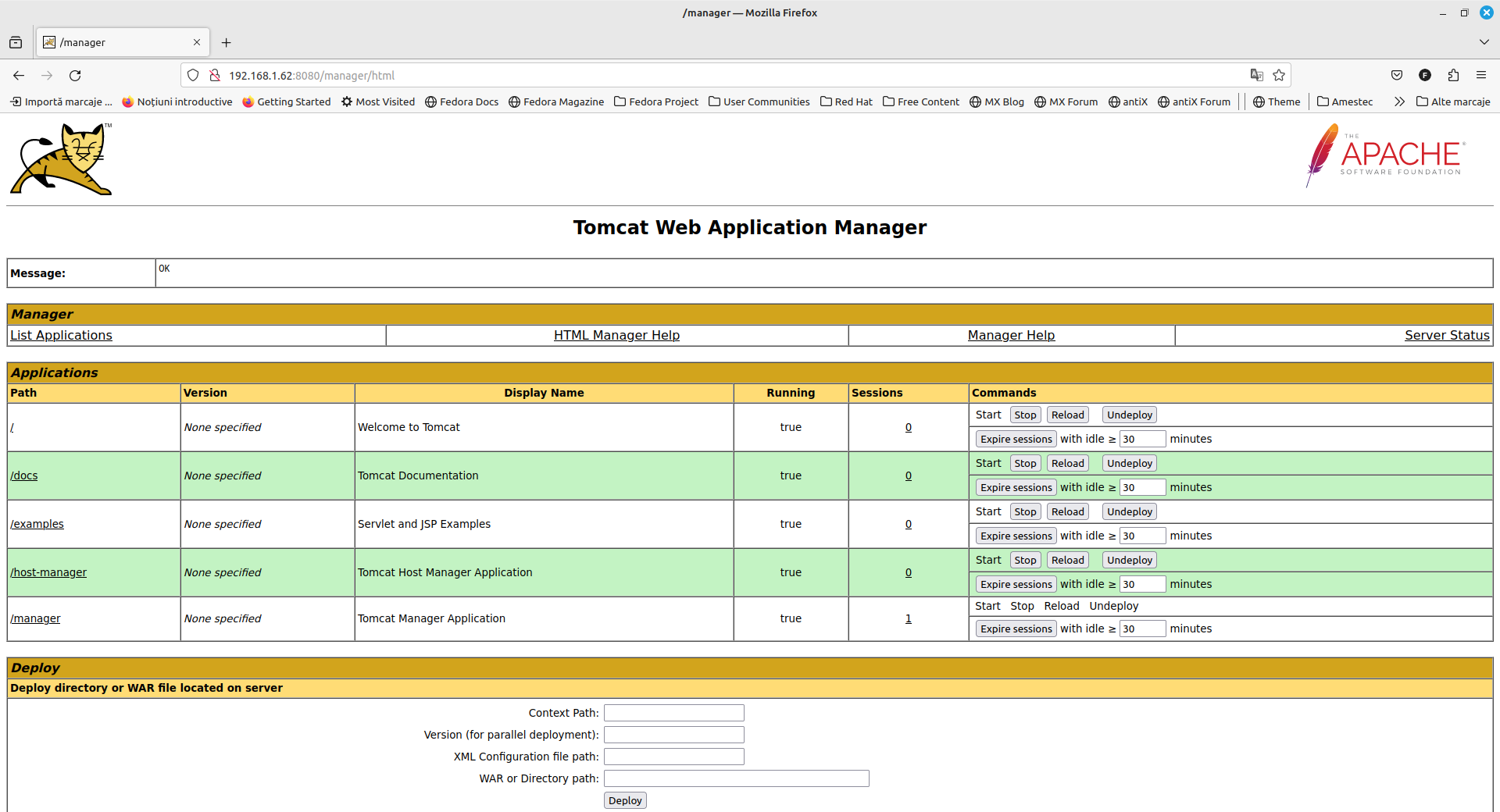Open the Firefox hamburger application menu

click(1481, 75)
